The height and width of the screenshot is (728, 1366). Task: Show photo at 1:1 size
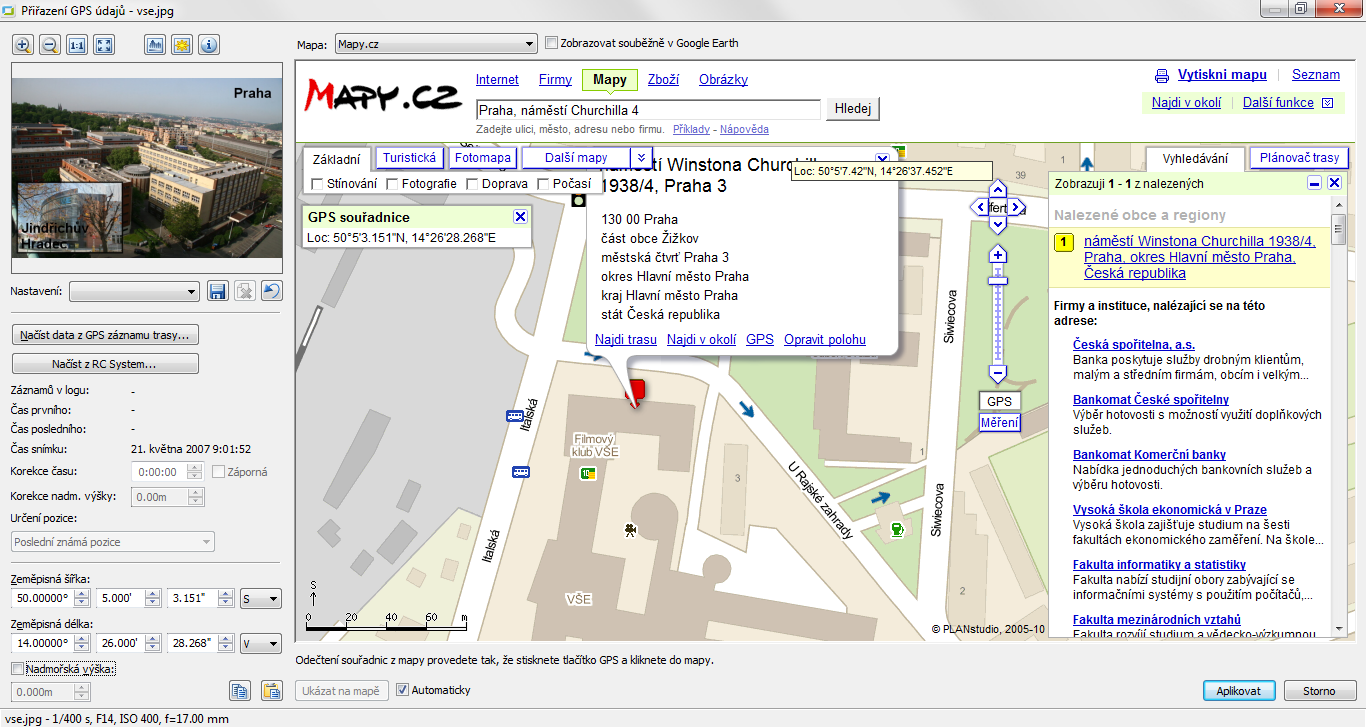[x=77, y=45]
